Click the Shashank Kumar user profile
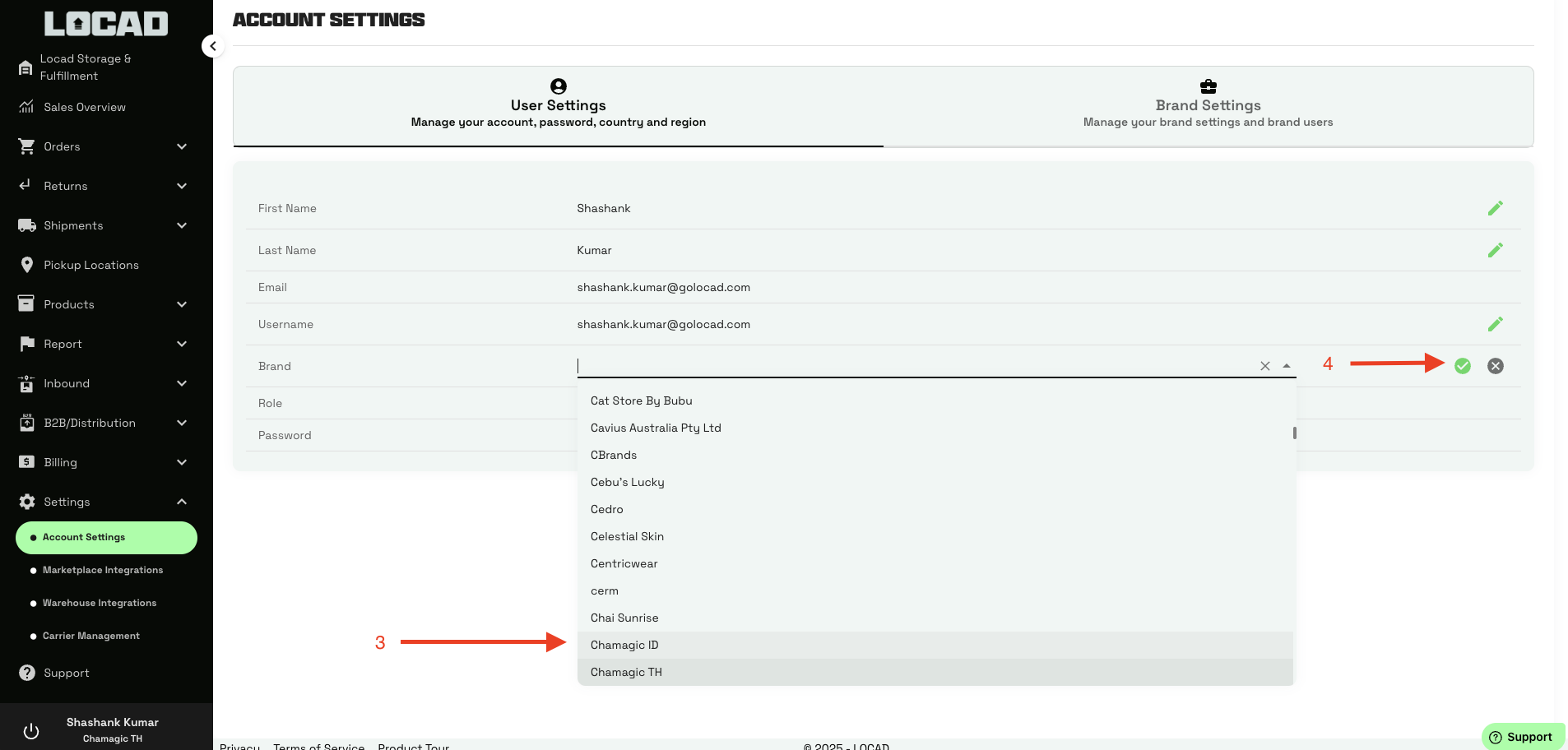 113,729
